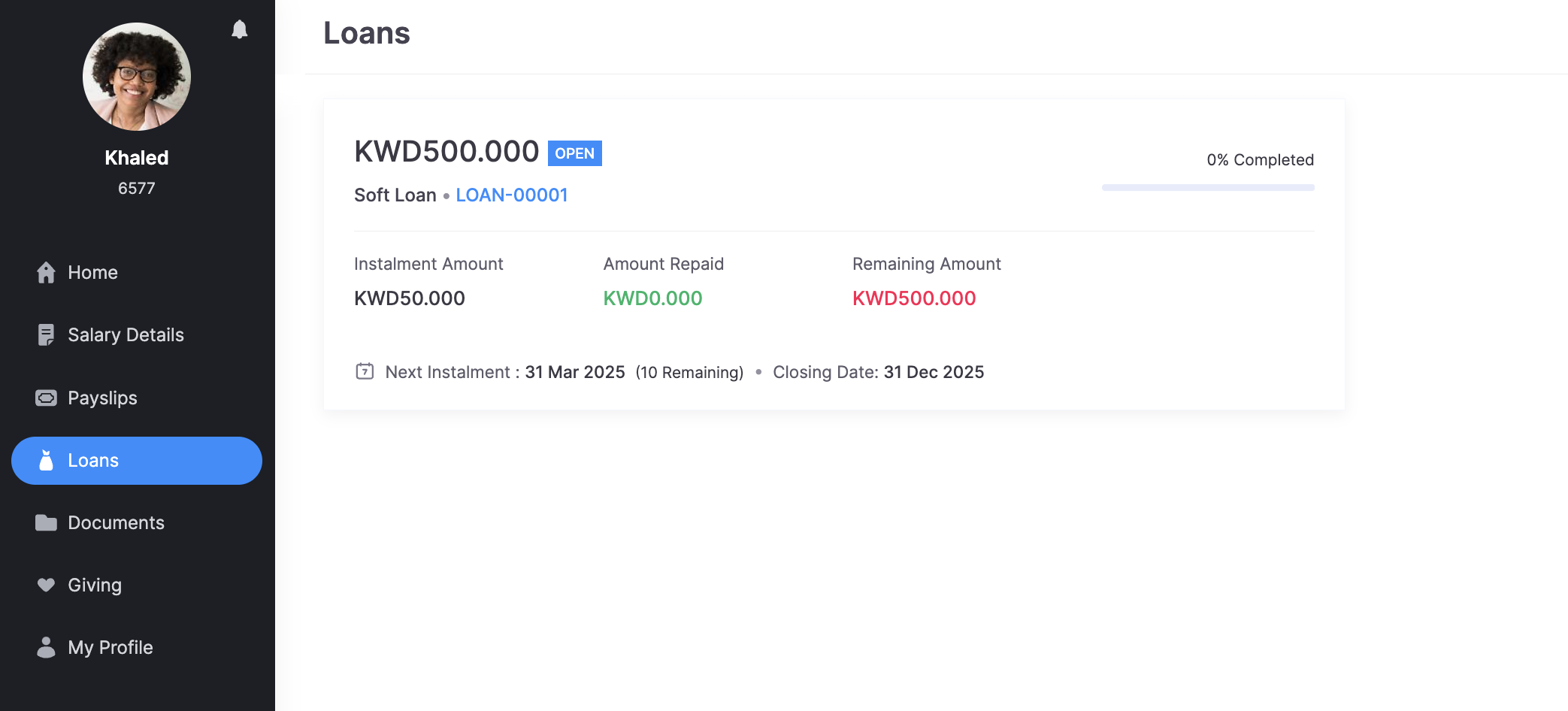Image resolution: width=1568 pixels, height=711 pixels.
Task: Click the Loans page heading
Action: point(367,33)
